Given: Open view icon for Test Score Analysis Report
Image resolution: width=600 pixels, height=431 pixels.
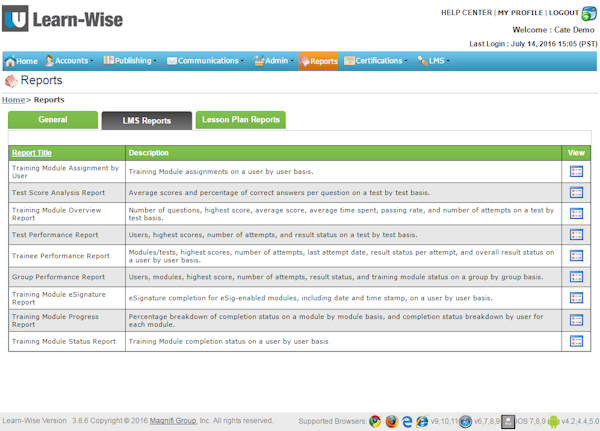Looking at the screenshot, I should (575, 192).
